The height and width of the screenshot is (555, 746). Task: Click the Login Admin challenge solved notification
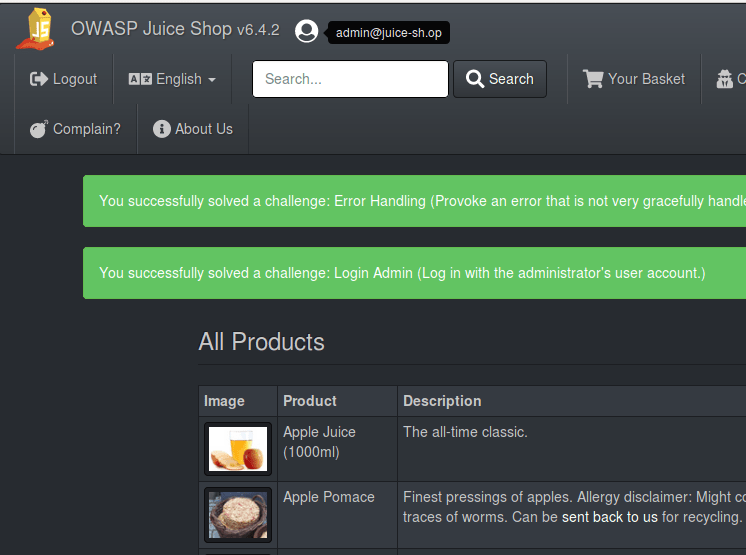(414, 273)
